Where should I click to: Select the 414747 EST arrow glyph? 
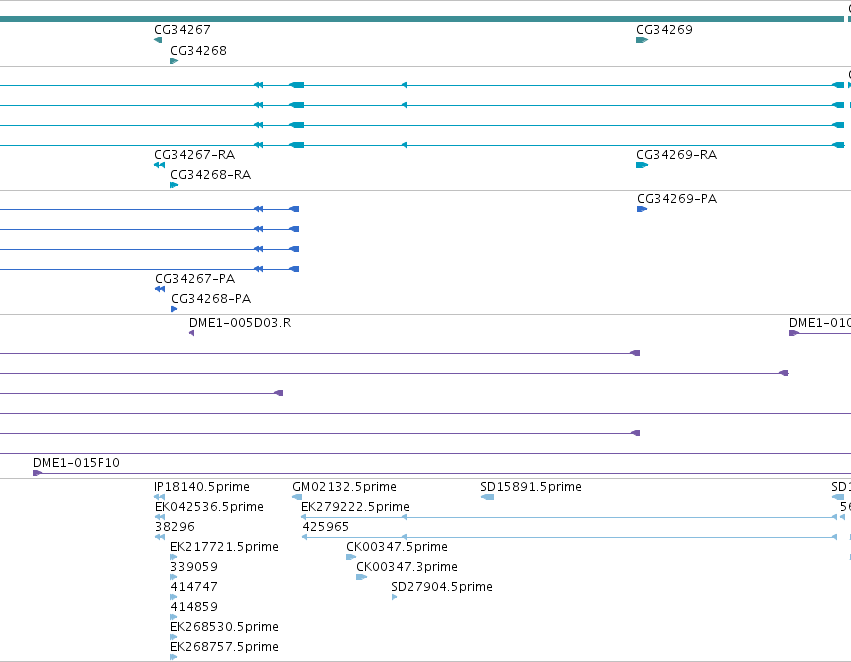[x=174, y=597]
